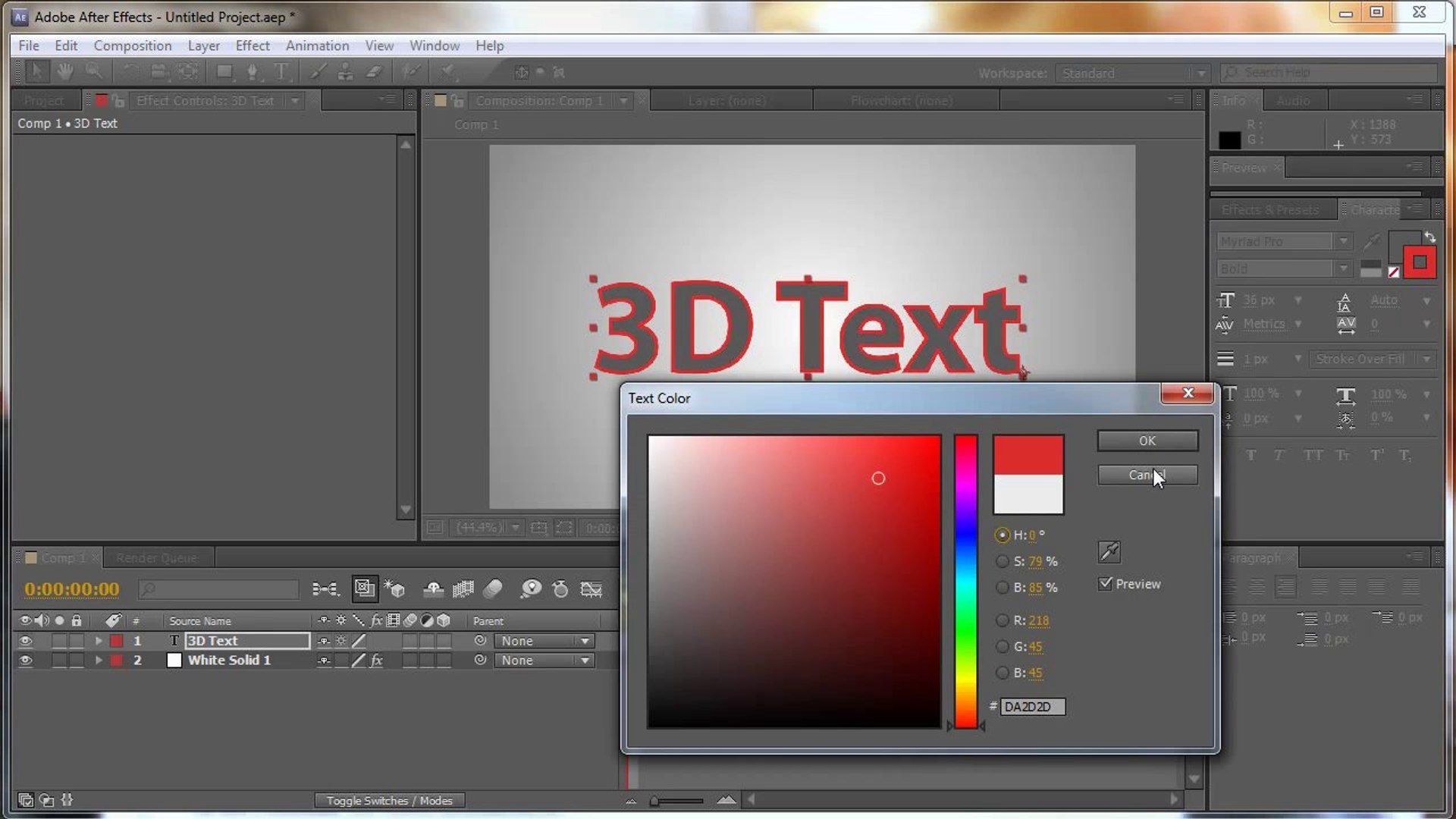Select the Horizontal Type tool
Image resolution: width=1456 pixels, height=819 pixels.
tap(281, 72)
